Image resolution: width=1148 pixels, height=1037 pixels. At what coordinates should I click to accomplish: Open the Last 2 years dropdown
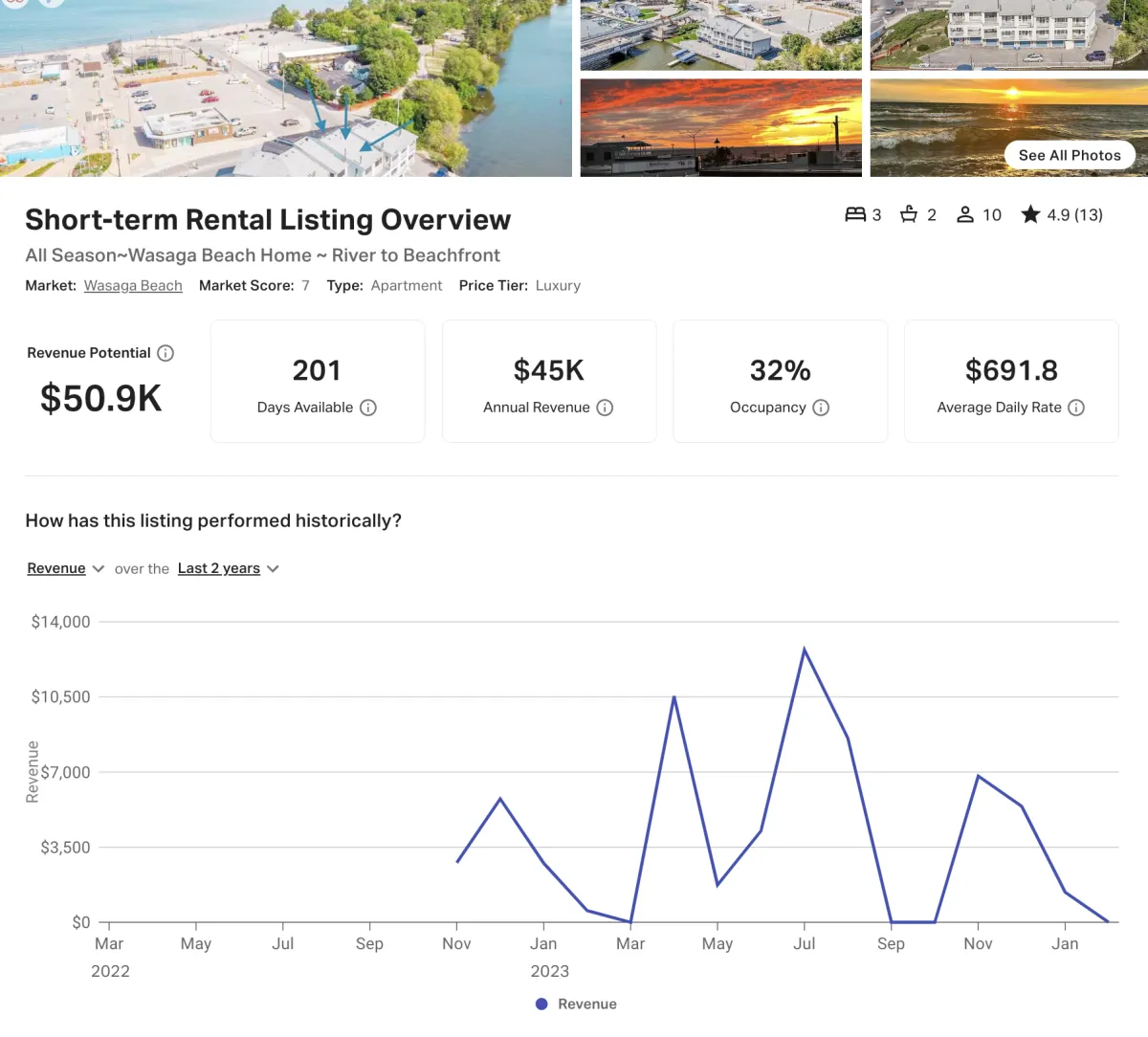click(219, 568)
